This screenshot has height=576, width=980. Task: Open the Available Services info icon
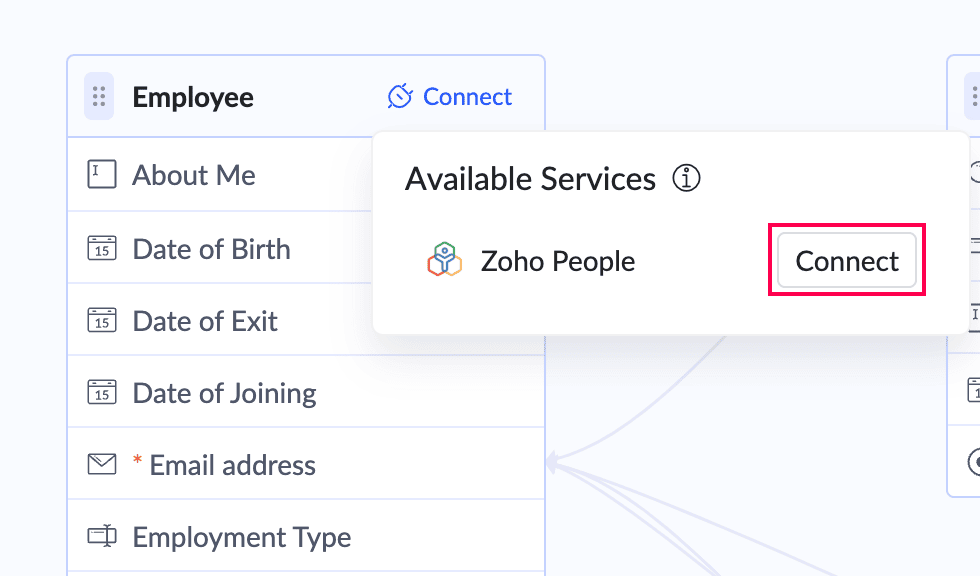coord(686,178)
